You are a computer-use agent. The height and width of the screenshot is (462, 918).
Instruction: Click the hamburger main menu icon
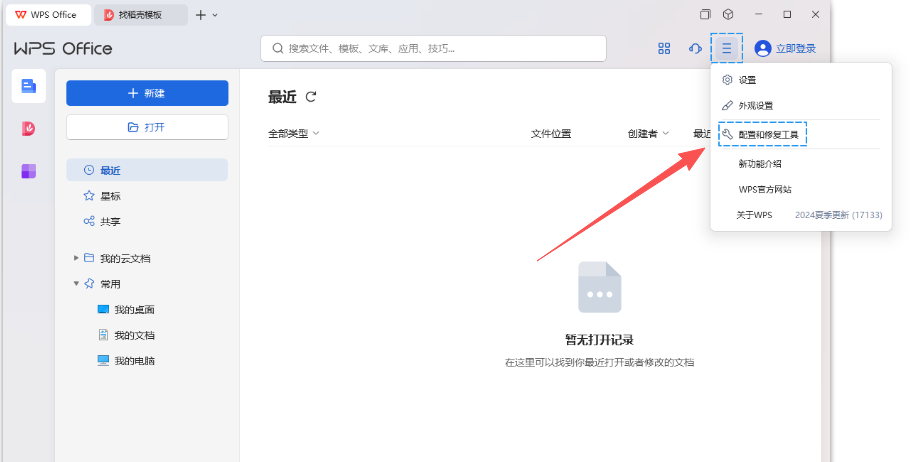click(727, 49)
